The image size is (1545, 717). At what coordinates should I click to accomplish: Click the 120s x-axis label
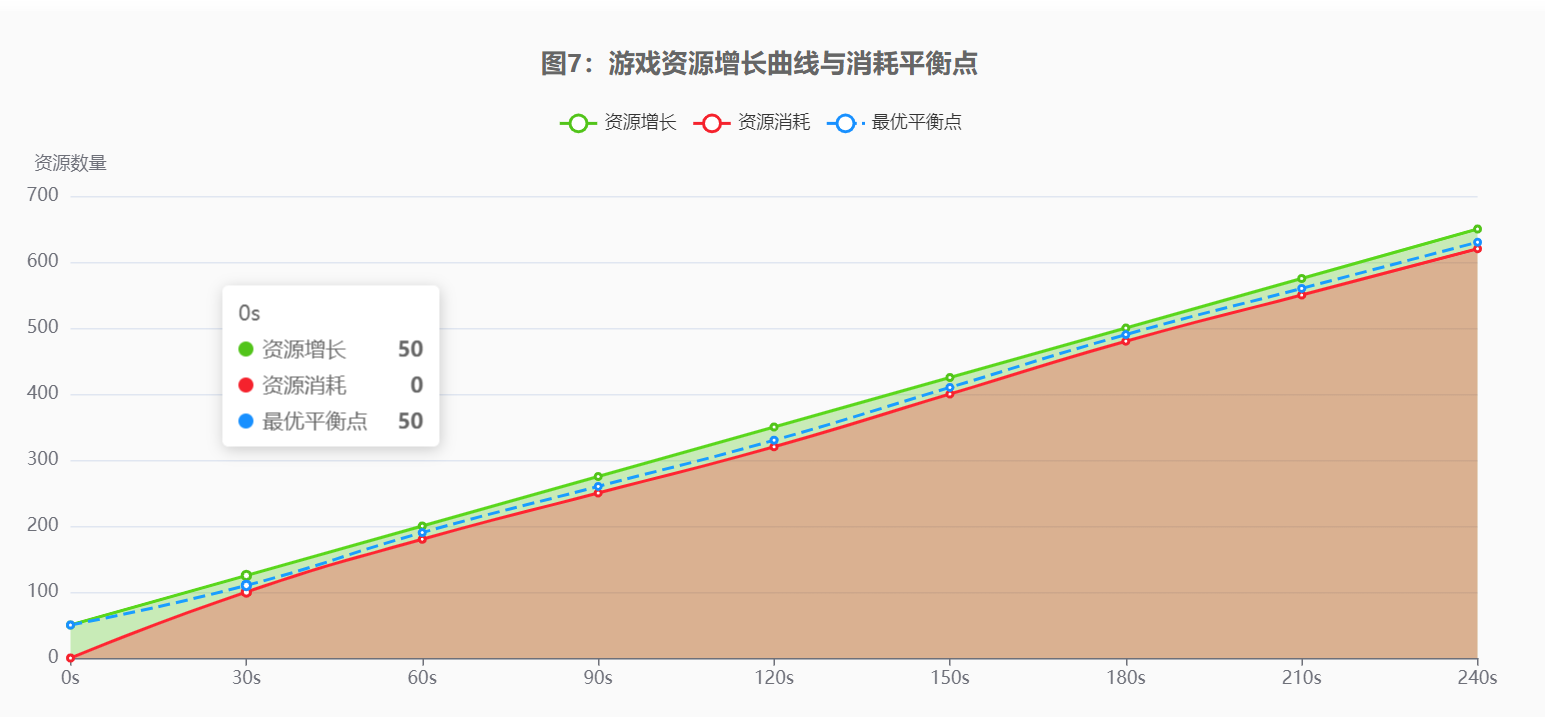pos(774,678)
